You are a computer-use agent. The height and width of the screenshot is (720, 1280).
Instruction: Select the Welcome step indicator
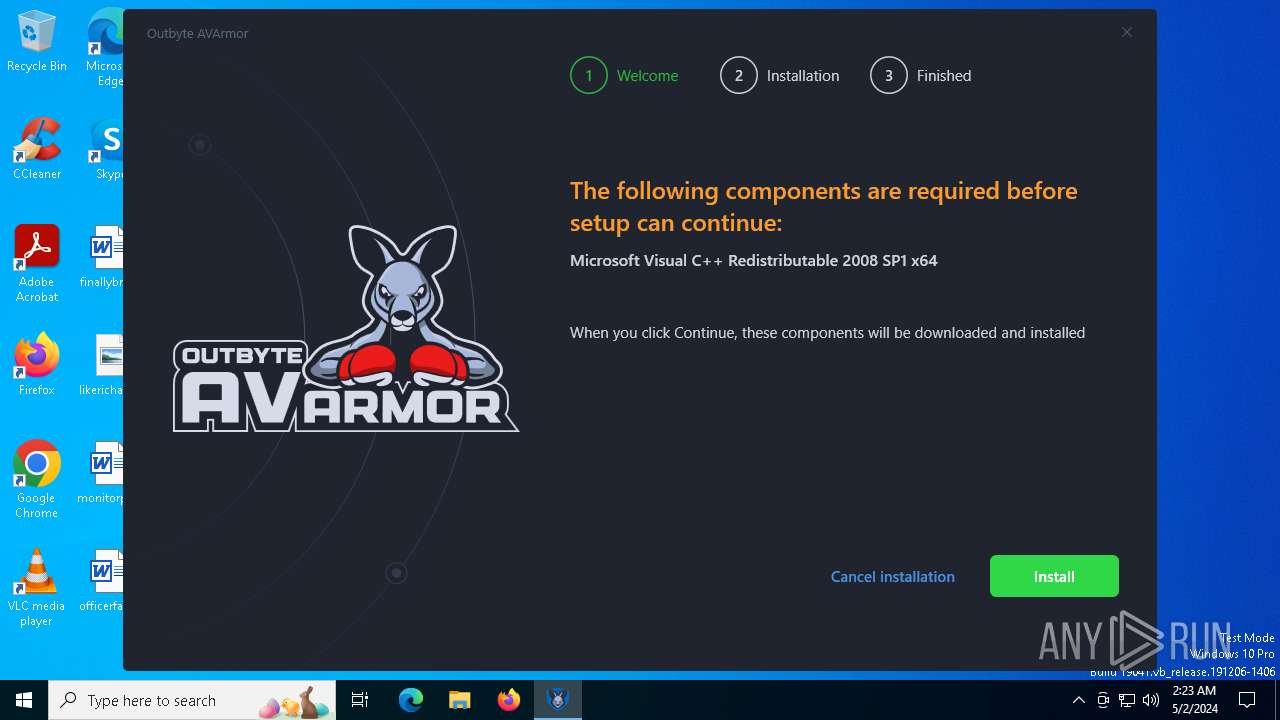click(x=624, y=75)
